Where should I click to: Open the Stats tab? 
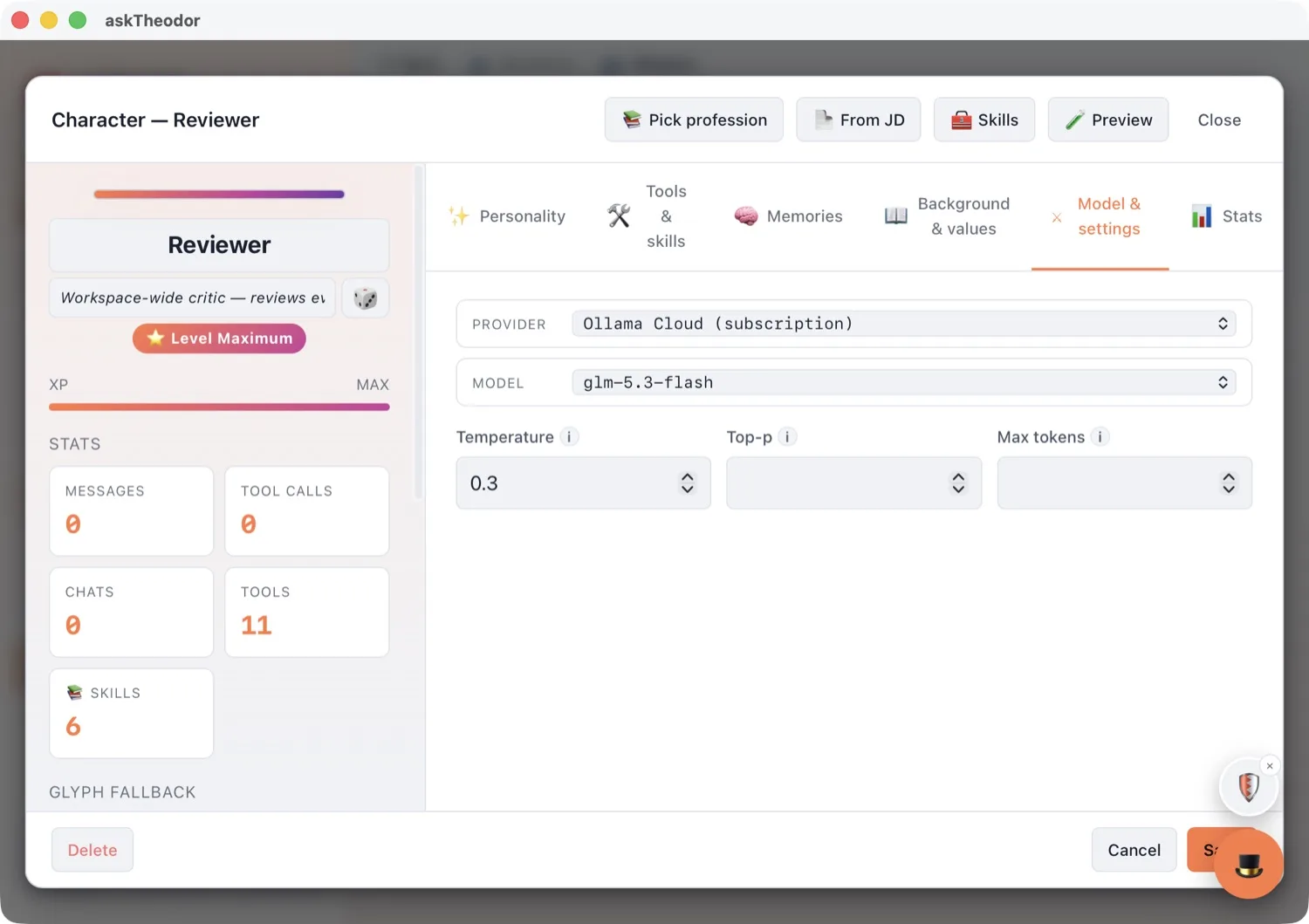click(x=1226, y=216)
